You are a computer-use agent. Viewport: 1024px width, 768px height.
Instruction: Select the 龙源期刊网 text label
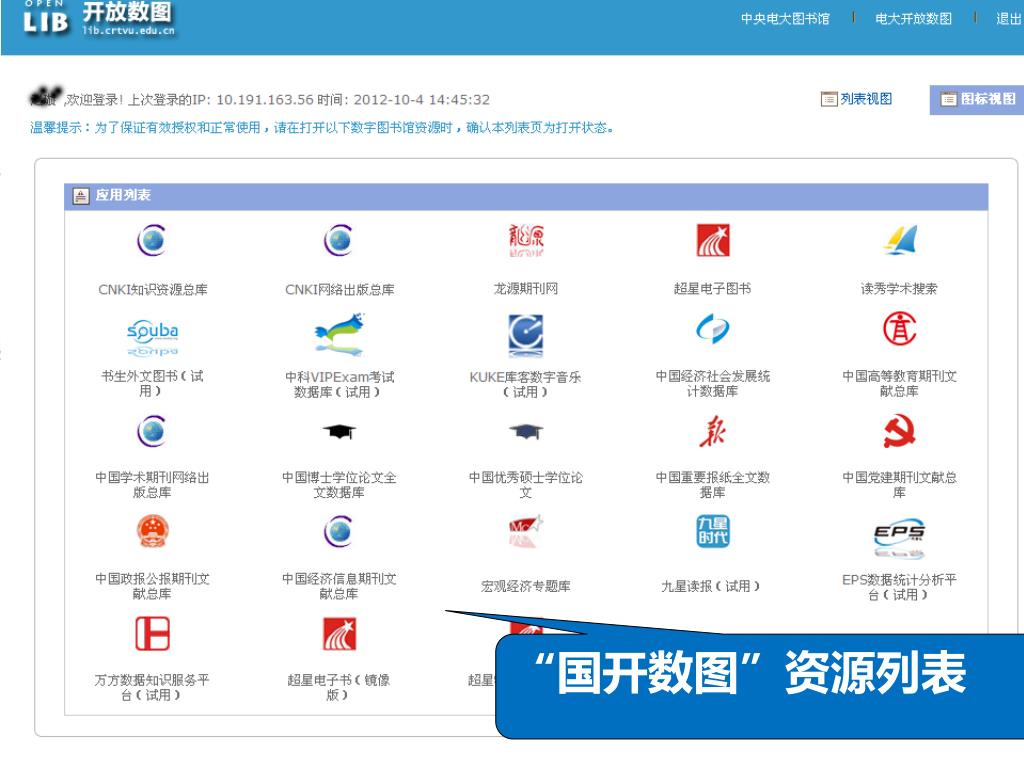tap(526, 289)
